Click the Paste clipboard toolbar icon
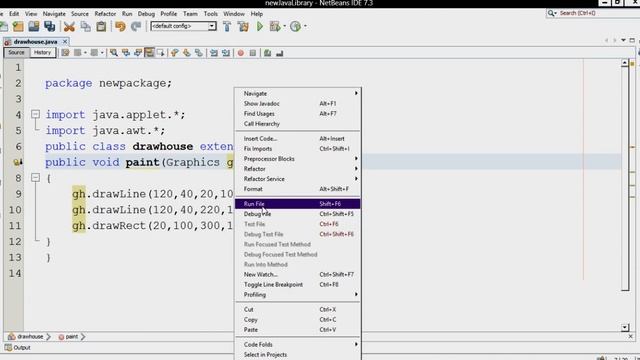This screenshot has height=360, width=640. [x=101, y=27]
